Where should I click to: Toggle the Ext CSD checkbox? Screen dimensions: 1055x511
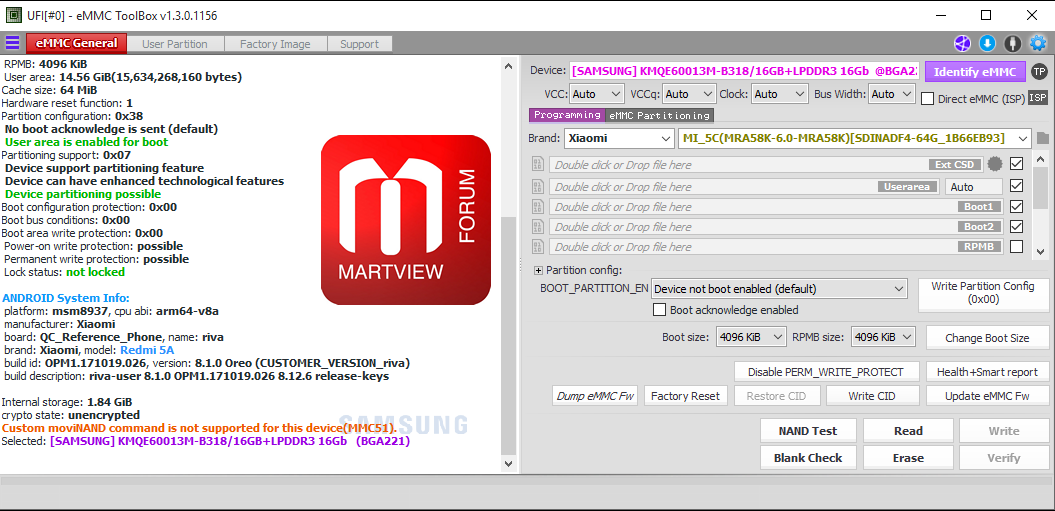coord(1016,164)
